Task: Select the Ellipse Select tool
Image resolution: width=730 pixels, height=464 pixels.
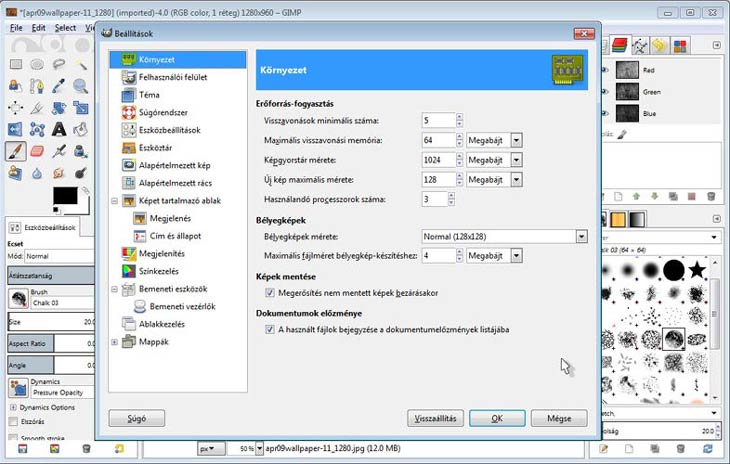Action: tap(38, 64)
